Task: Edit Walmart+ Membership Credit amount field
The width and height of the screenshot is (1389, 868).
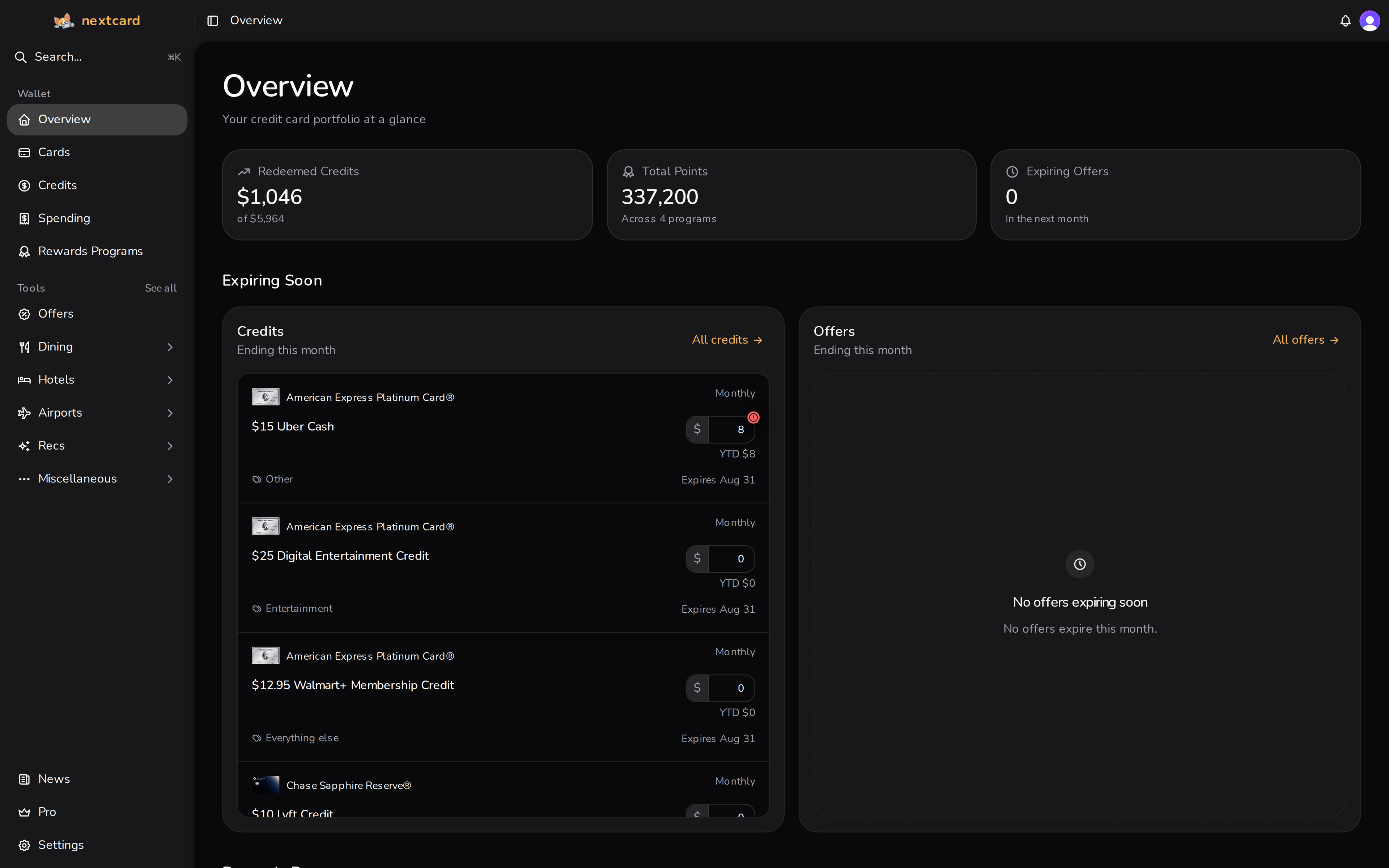Action: pyautogui.click(x=731, y=688)
